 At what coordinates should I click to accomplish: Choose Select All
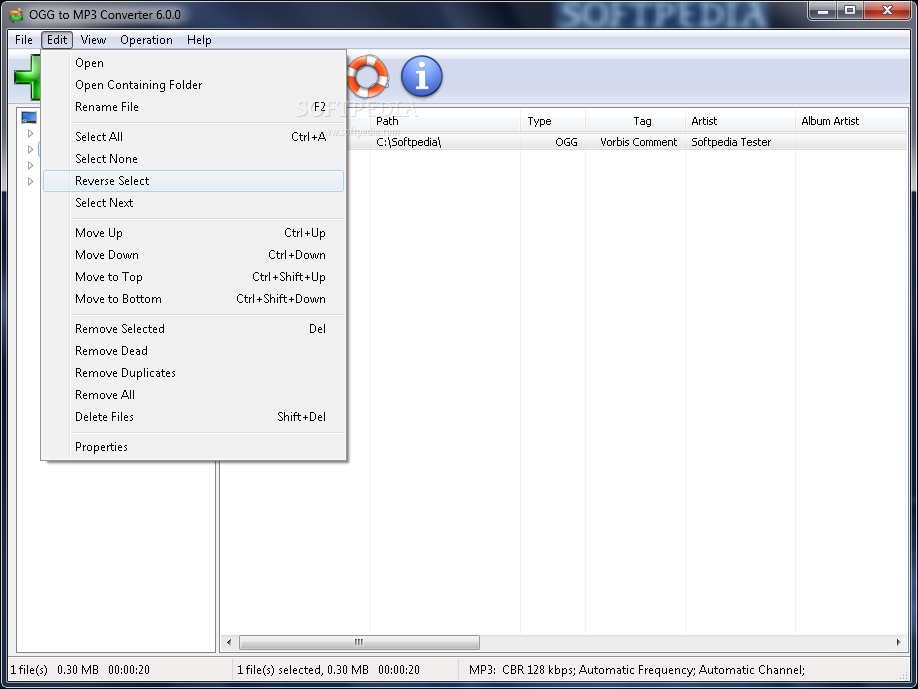(x=193, y=136)
